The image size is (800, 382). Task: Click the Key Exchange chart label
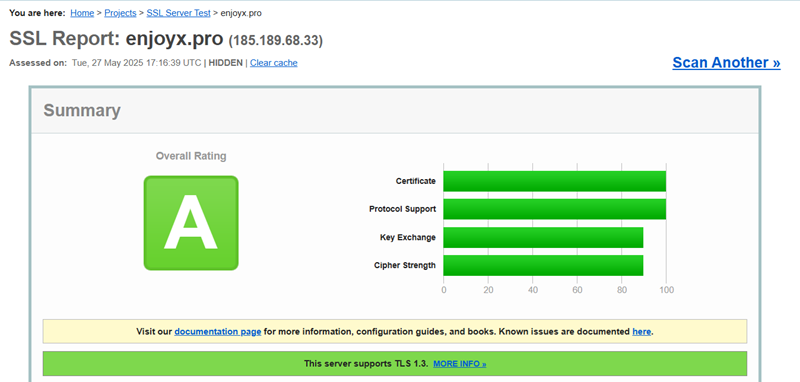click(408, 237)
